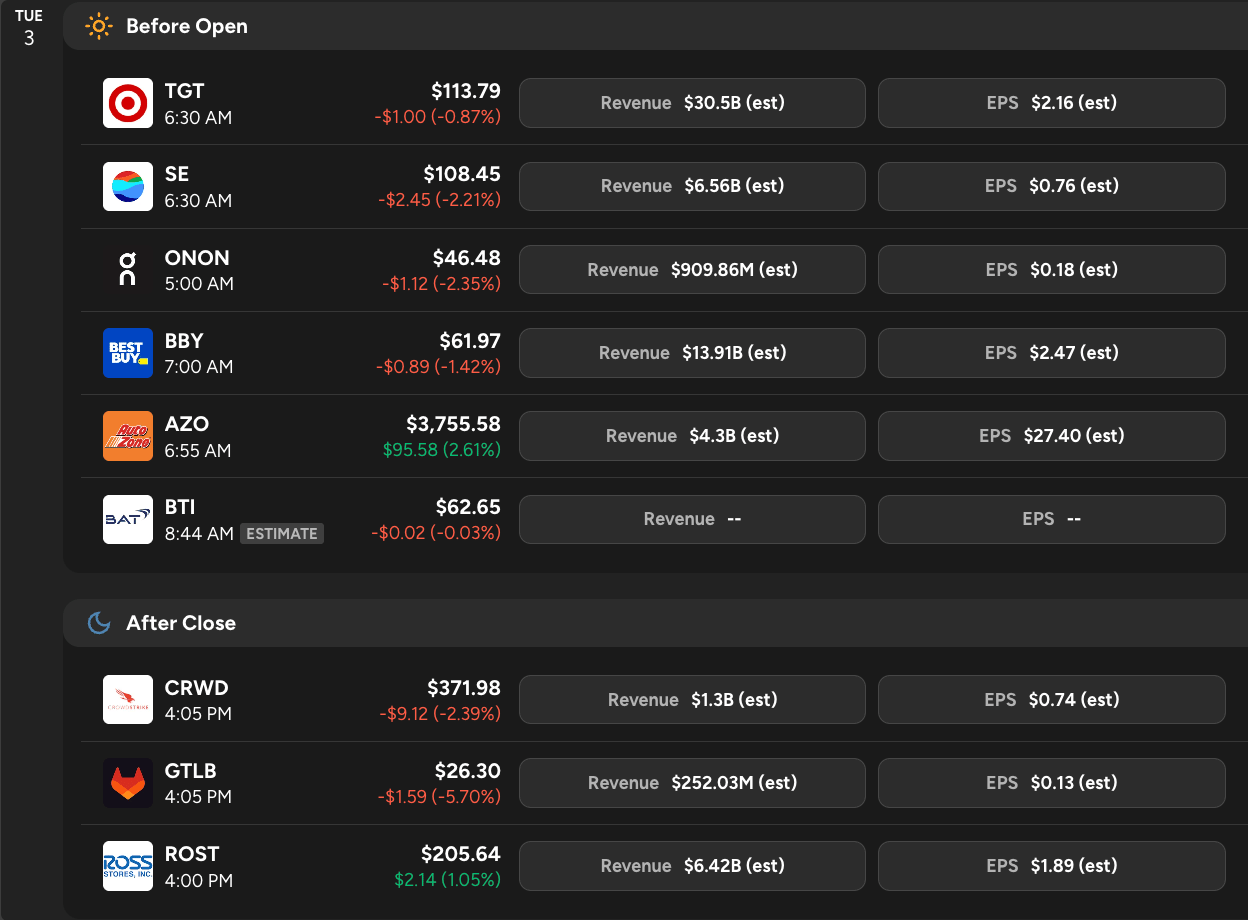This screenshot has width=1248, height=920.
Task: View AZO EPS $27.40 estimate
Action: tap(1052, 436)
